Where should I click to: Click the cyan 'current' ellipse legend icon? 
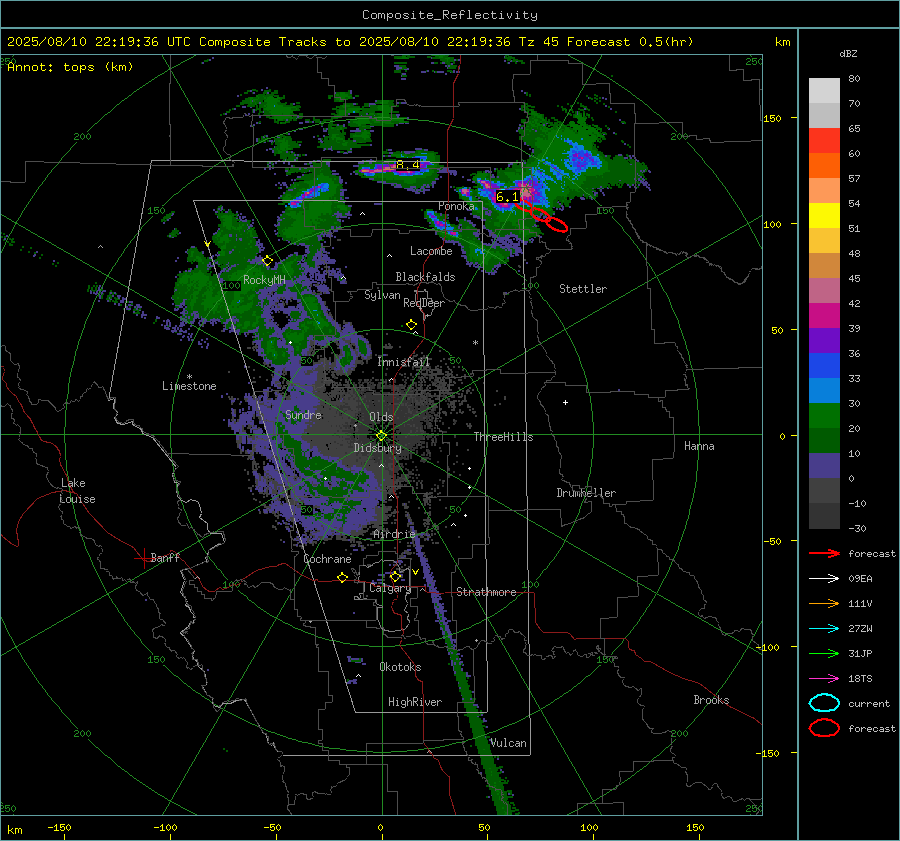[x=824, y=703]
